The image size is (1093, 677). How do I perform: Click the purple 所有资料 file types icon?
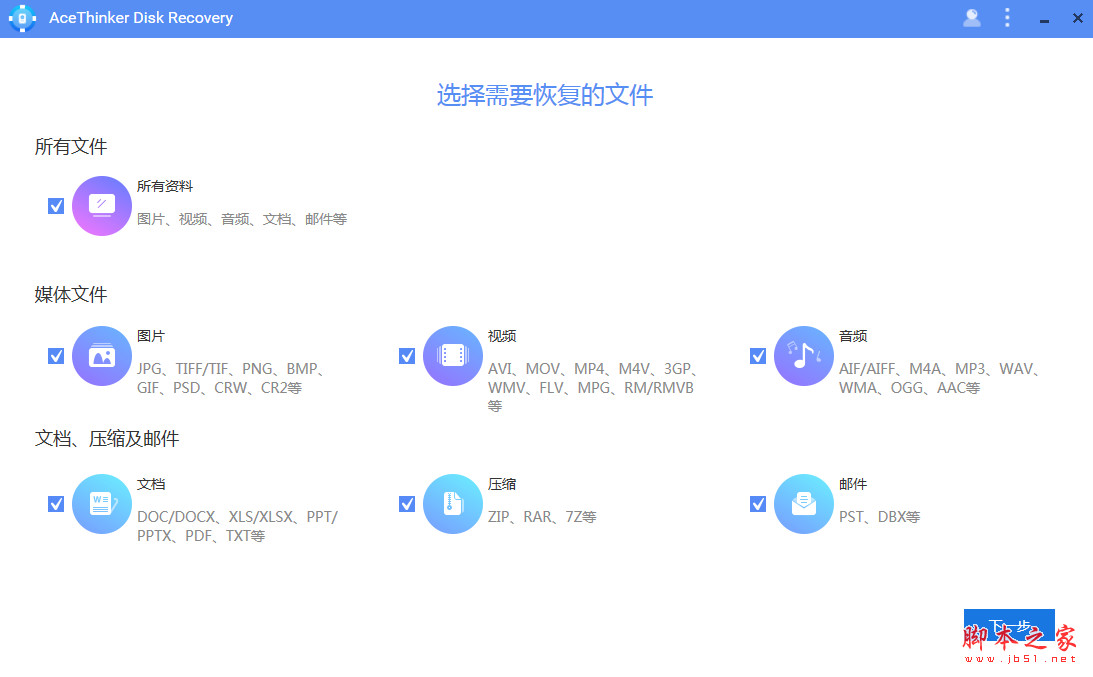101,206
